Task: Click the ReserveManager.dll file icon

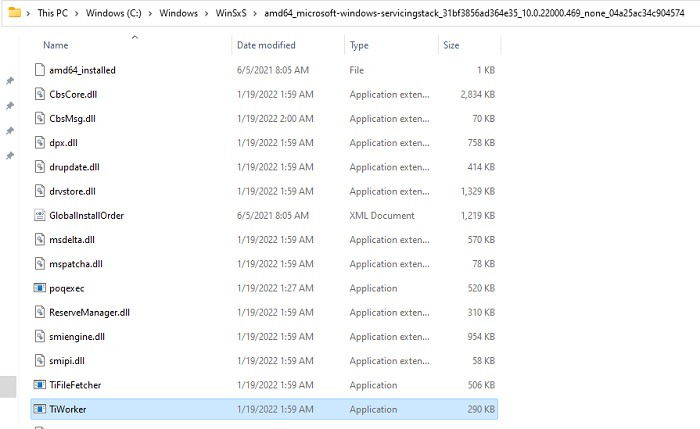Action: 40,312
